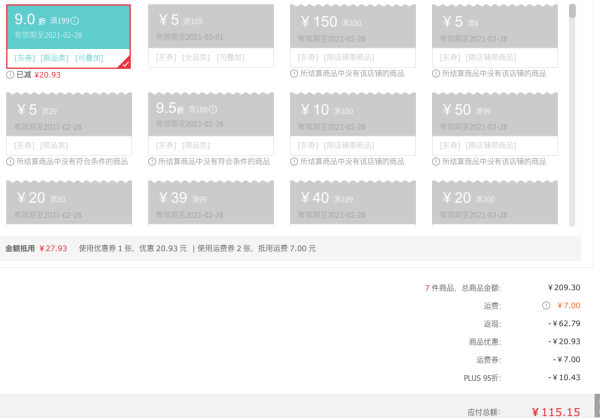The image size is (600, 418).
Task: Open the info icon beside 满188
Action: tap(213, 109)
